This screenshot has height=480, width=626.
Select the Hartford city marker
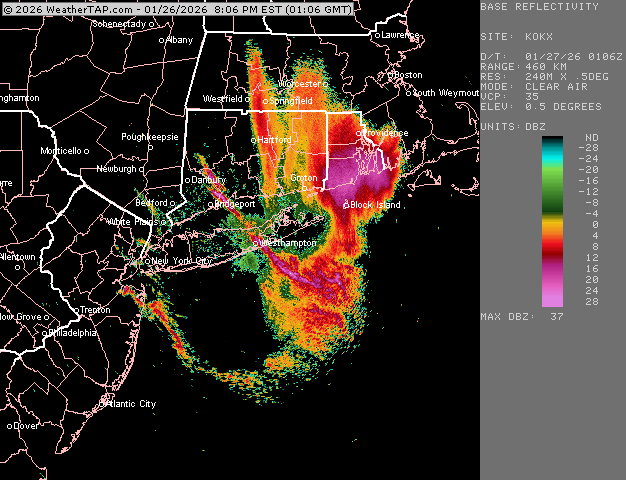[254, 140]
